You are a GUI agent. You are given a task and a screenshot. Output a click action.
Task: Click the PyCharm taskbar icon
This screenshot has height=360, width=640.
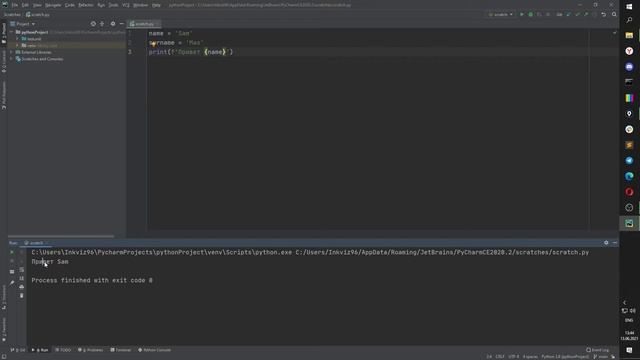pos(629,223)
